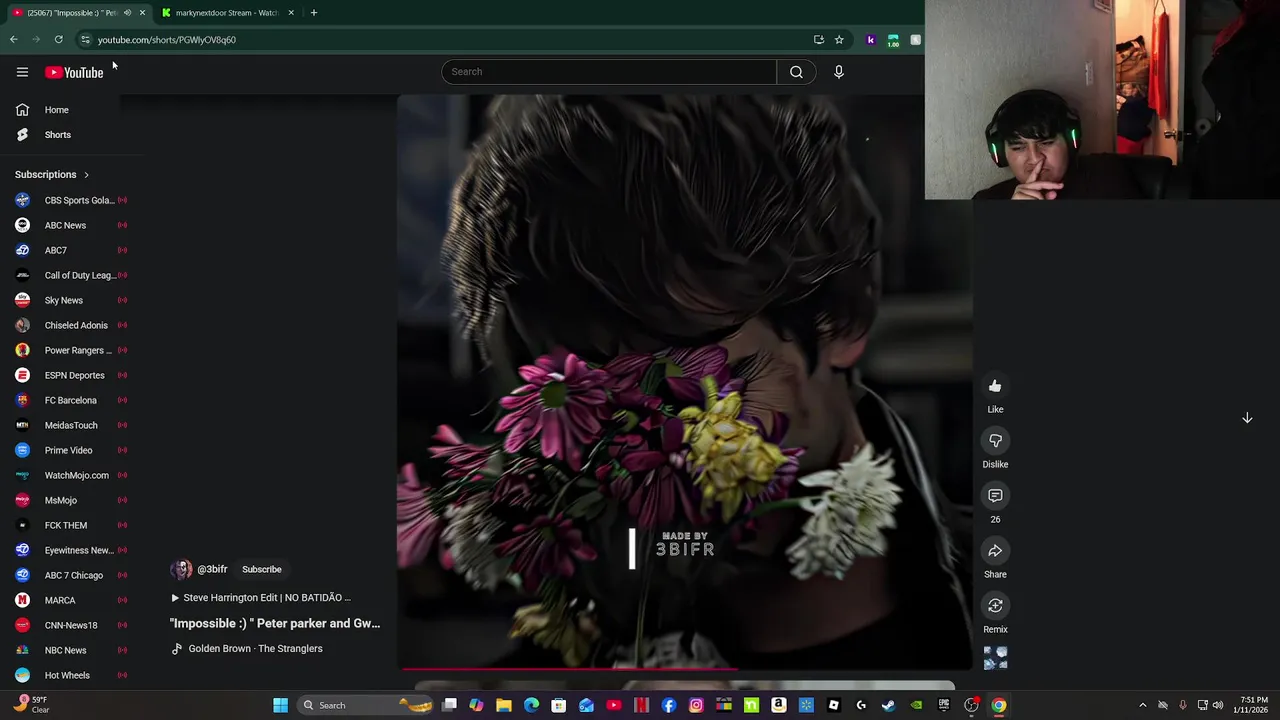Image resolution: width=1280 pixels, height=720 pixels.
Task: Mute the YouTube tab audio icon
Action: click(x=127, y=13)
